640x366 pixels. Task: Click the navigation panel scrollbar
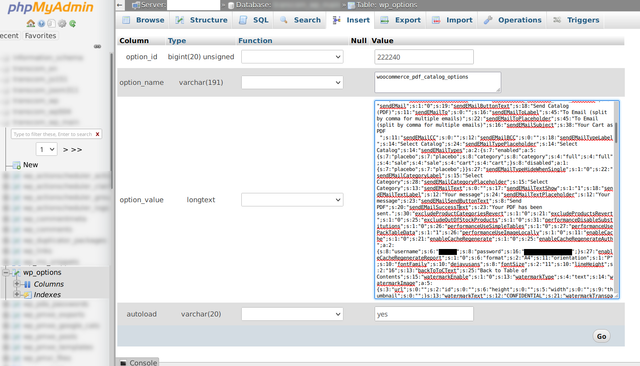point(111,121)
